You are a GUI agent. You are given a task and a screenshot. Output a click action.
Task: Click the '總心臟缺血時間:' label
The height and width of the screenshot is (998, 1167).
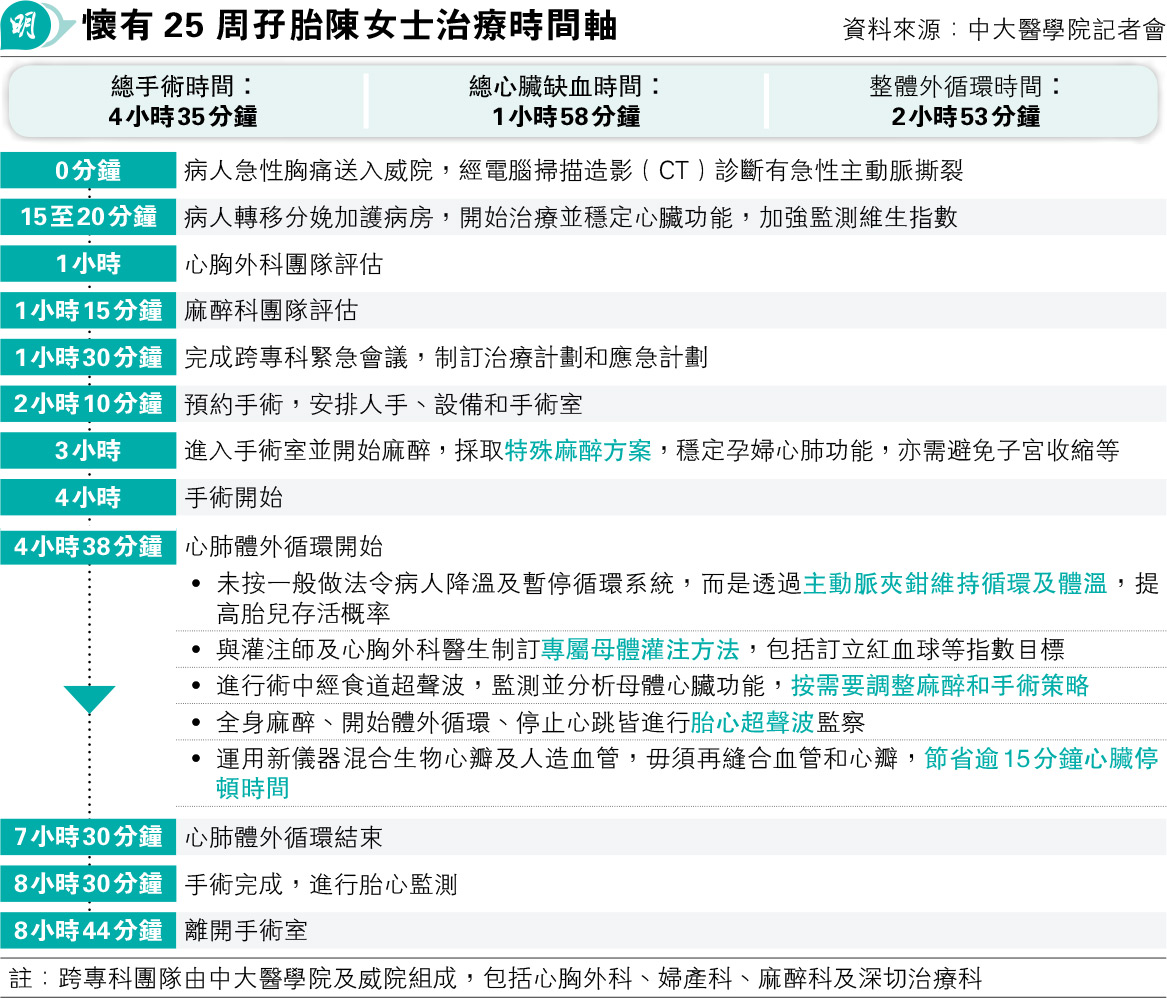[566, 86]
